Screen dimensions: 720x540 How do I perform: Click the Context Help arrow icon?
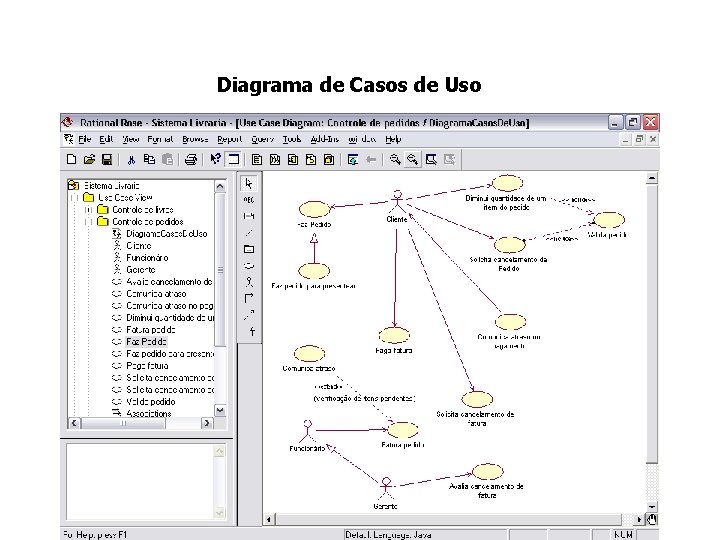[215, 159]
